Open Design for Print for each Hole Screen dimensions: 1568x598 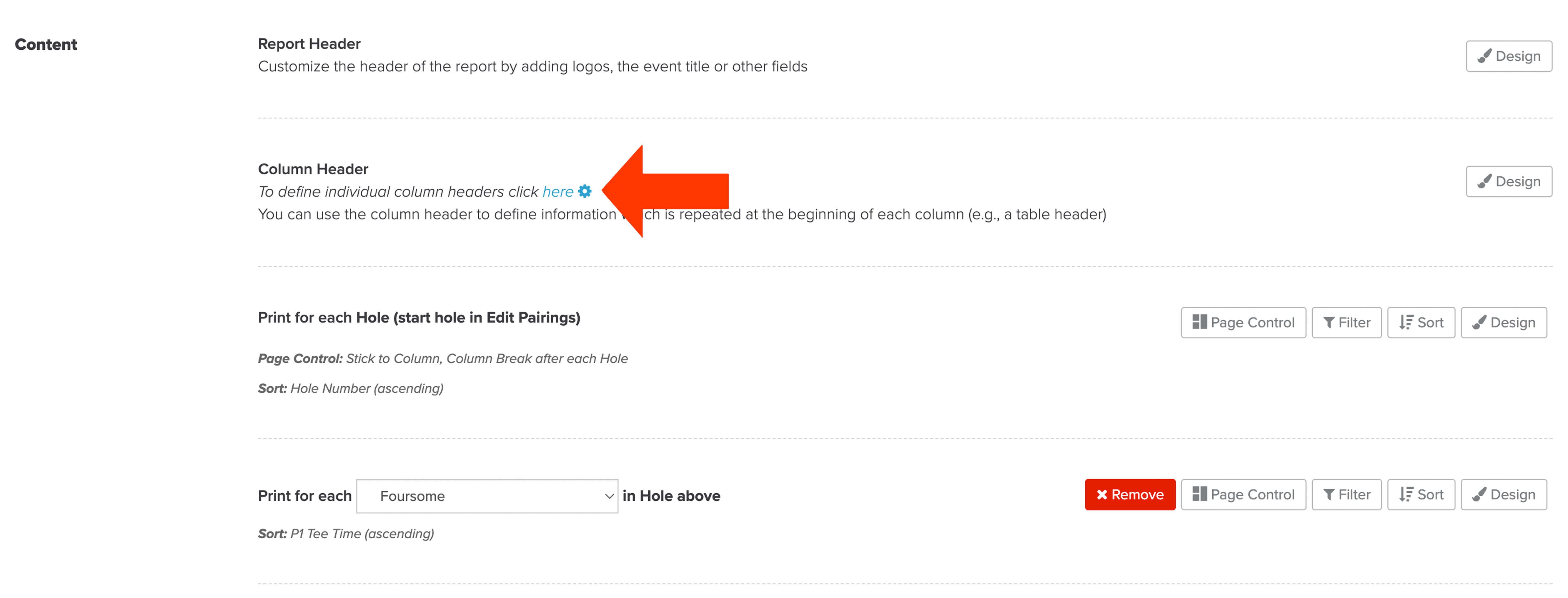click(x=1504, y=323)
